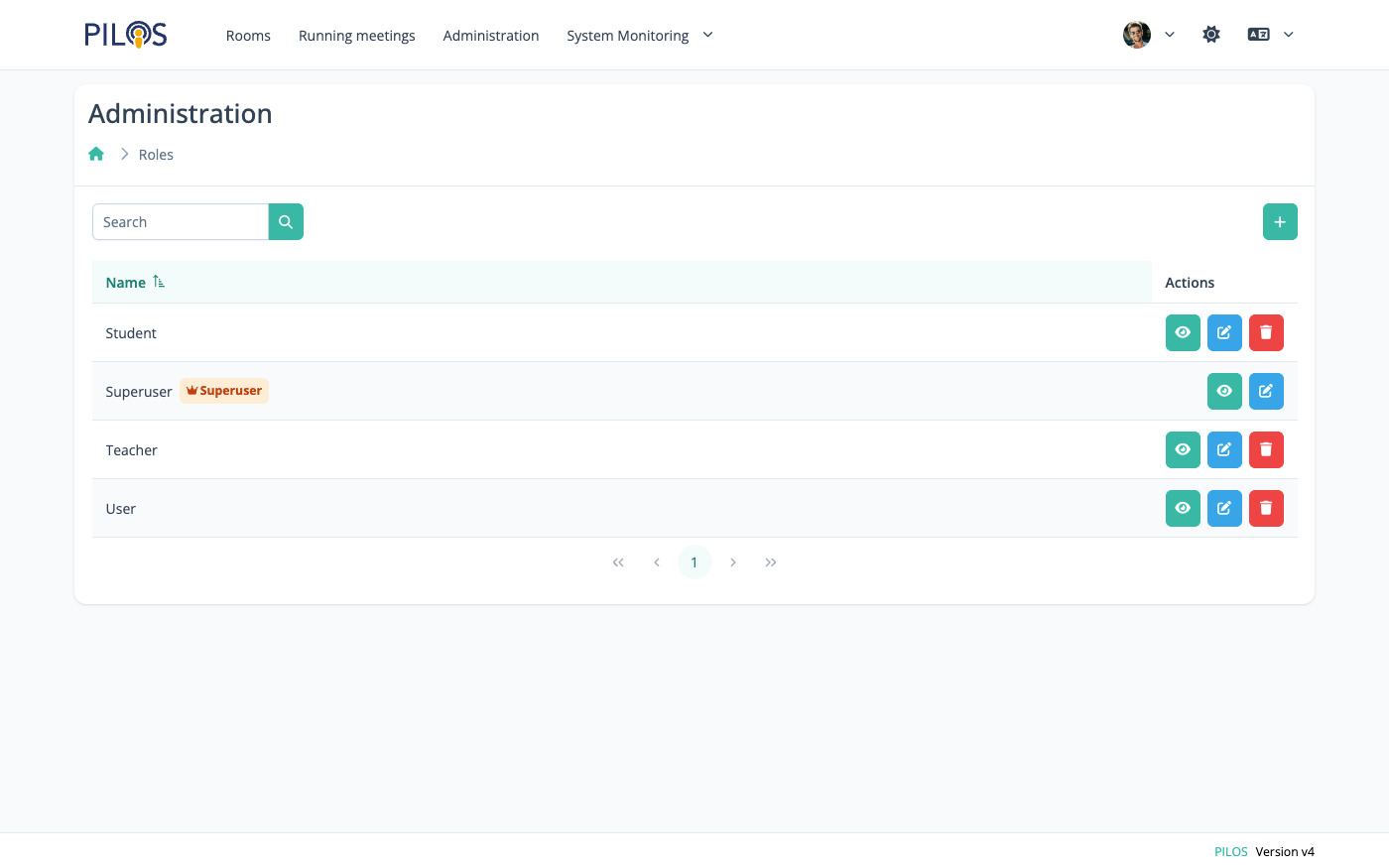This screenshot has height=868, width=1389.
Task: Edit the Student role
Action: tap(1224, 333)
